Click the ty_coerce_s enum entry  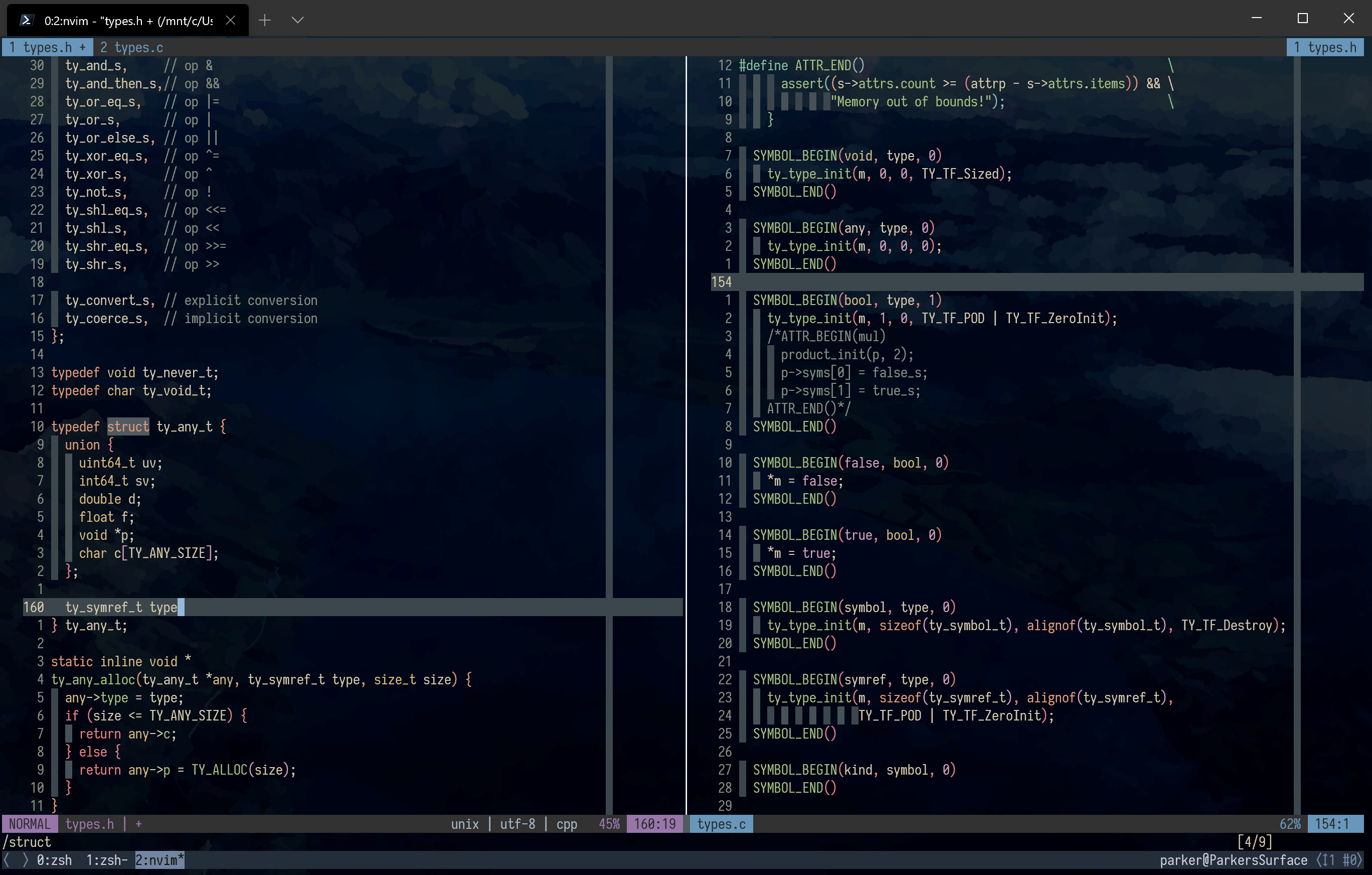[104, 318]
